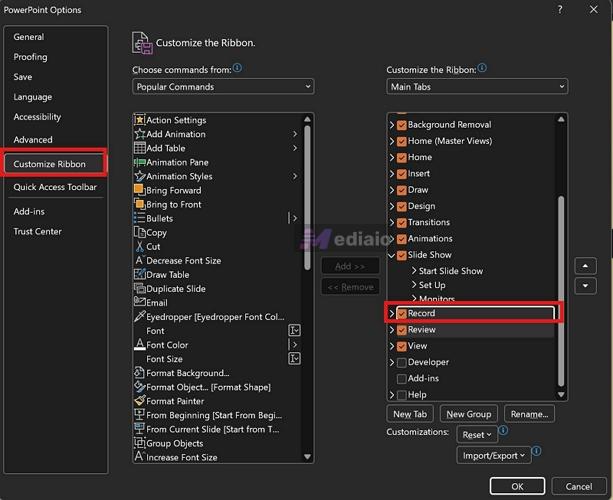
Task: Click the Format Object icon
Action: [140, 387]
